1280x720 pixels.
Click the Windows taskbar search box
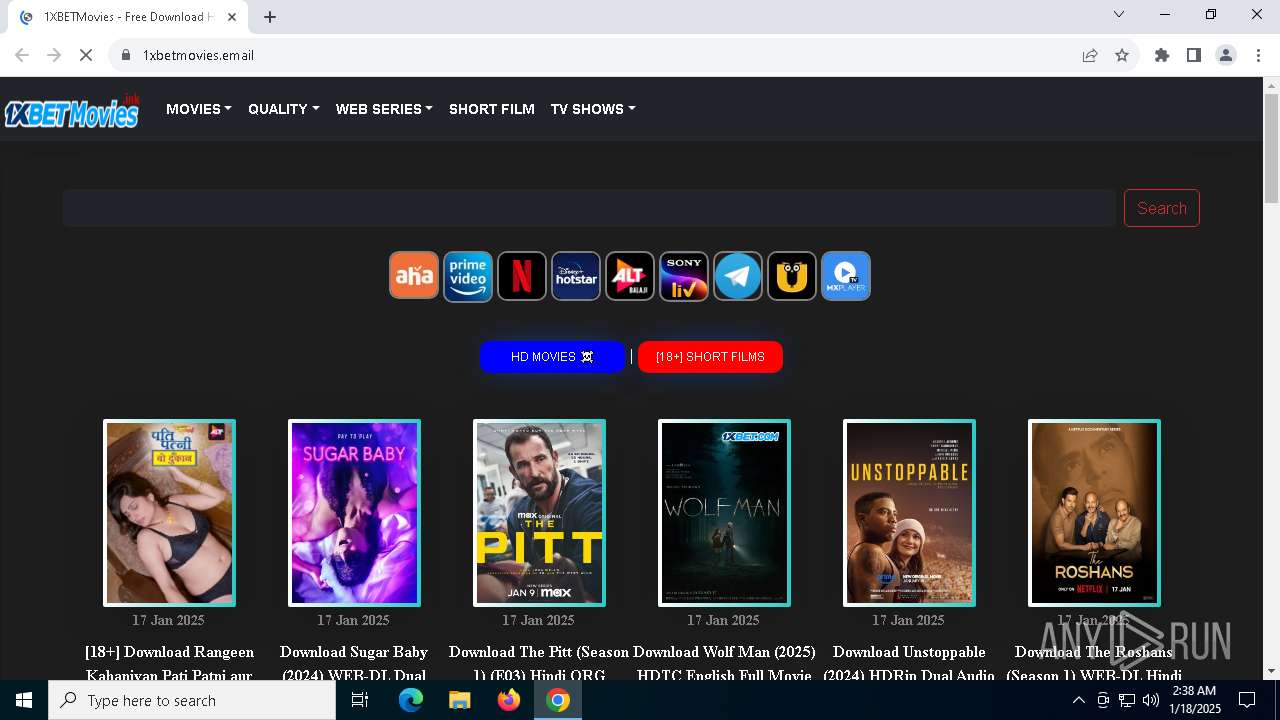(192, 700)
